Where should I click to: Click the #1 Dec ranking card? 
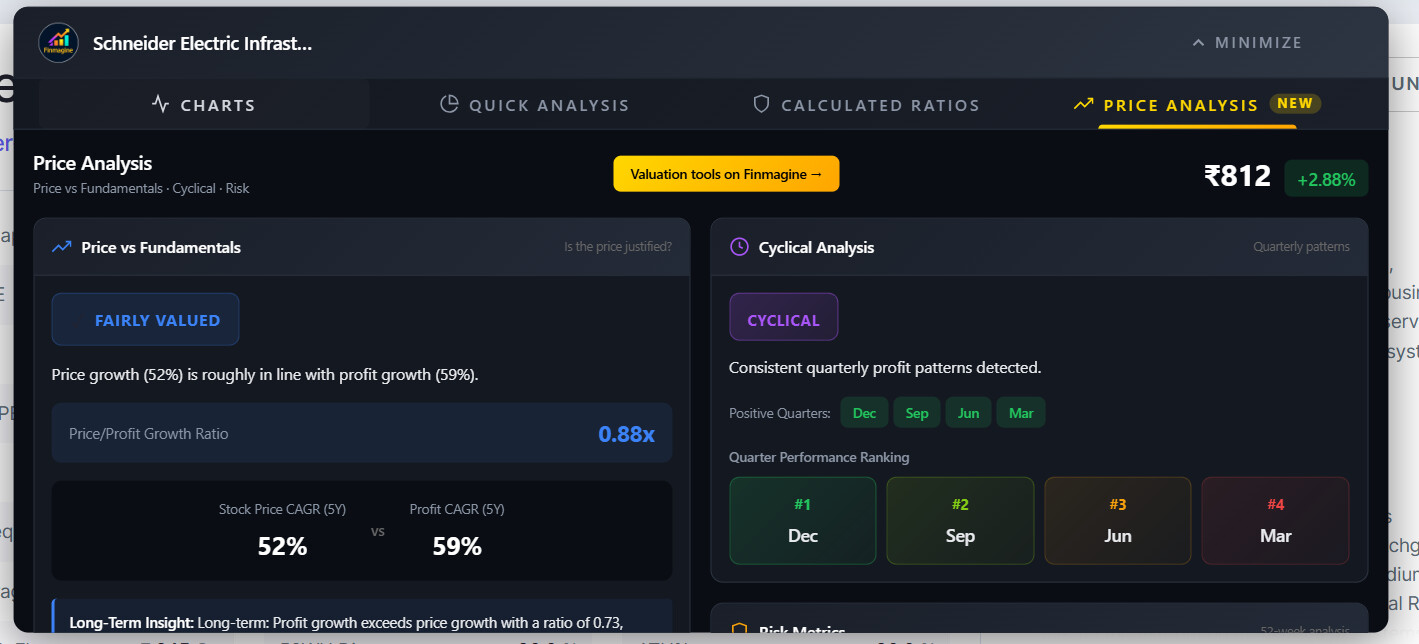click(x=802, y=521)
